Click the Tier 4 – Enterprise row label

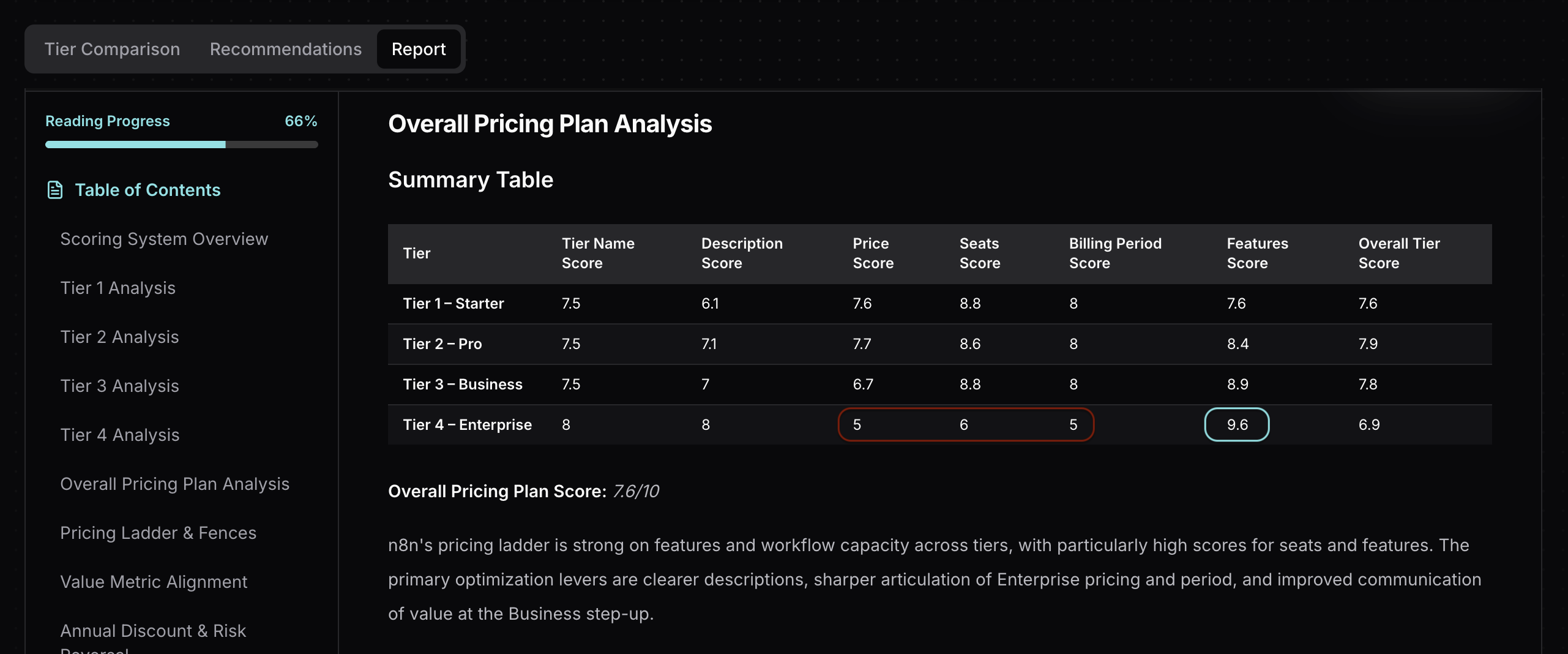point(468,424)
